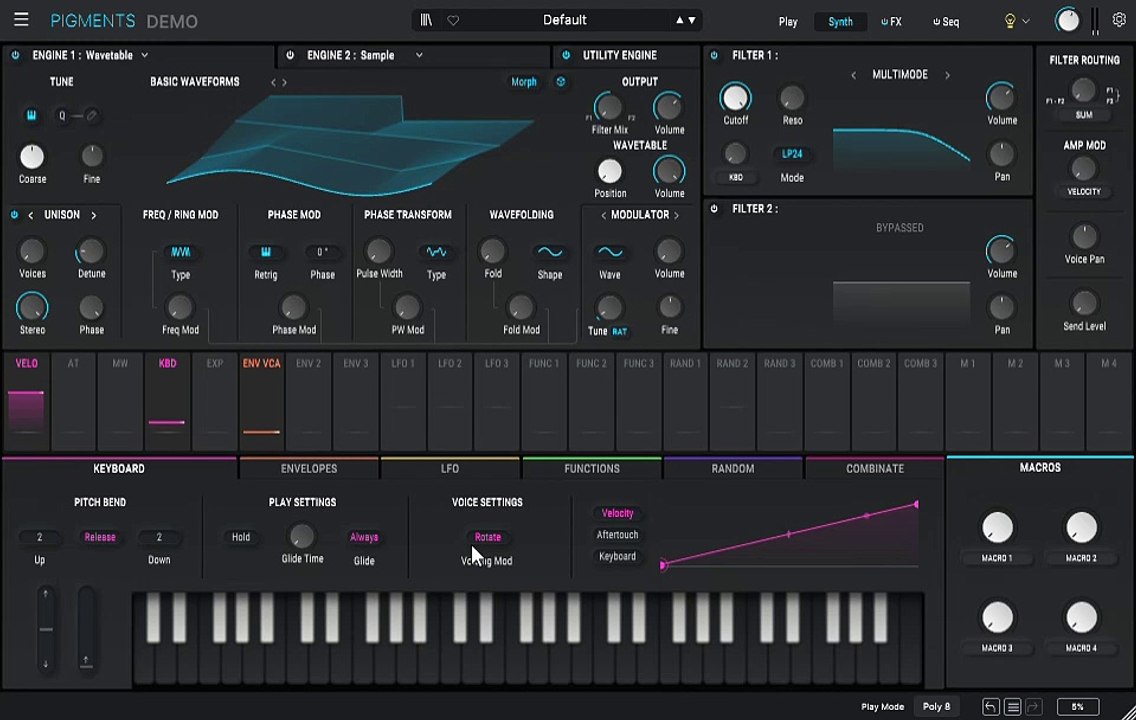
Task: Toggle the Morph button on wavetable
Action: point(524,82)
